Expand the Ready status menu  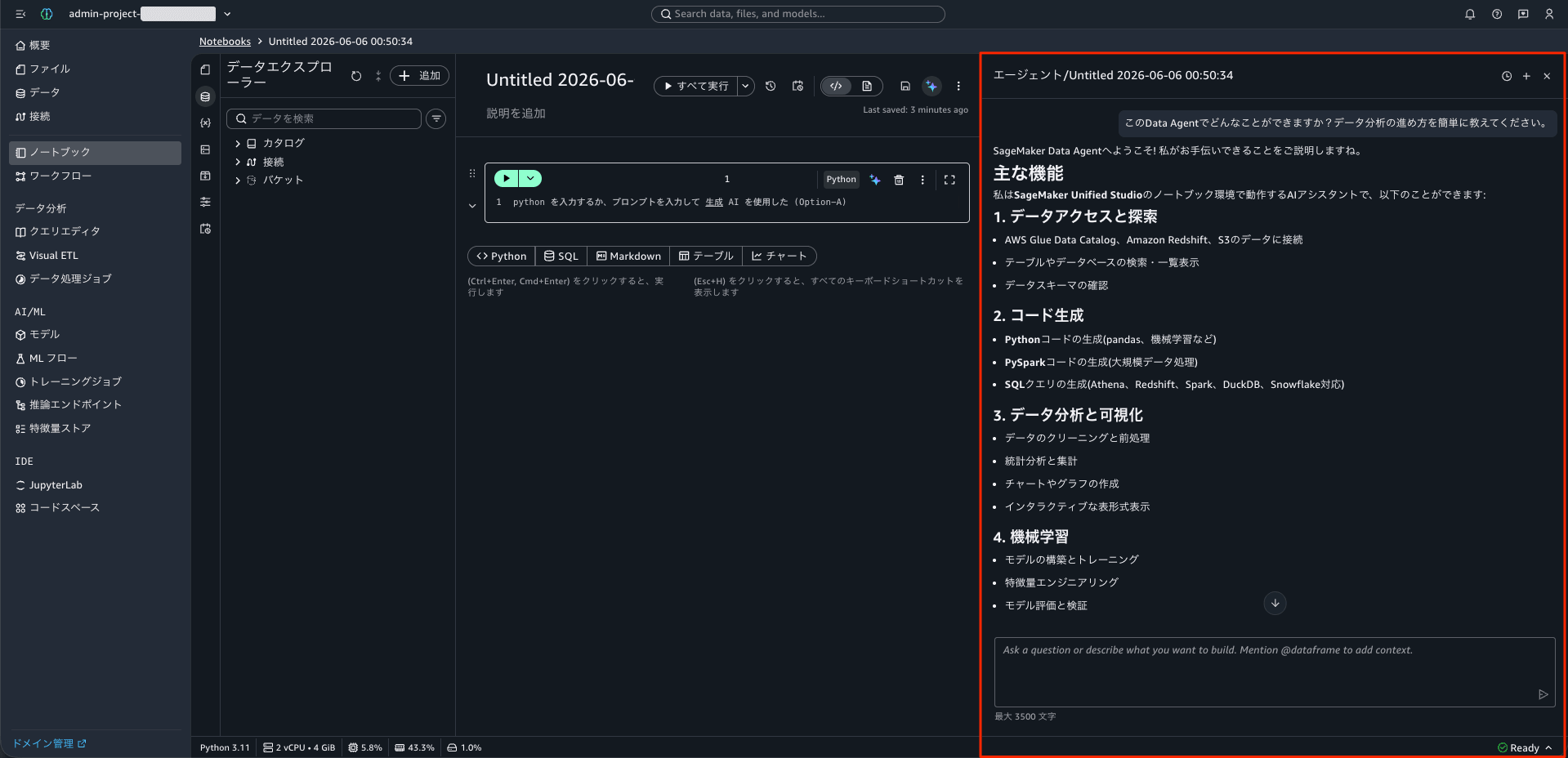[1525, 748]
